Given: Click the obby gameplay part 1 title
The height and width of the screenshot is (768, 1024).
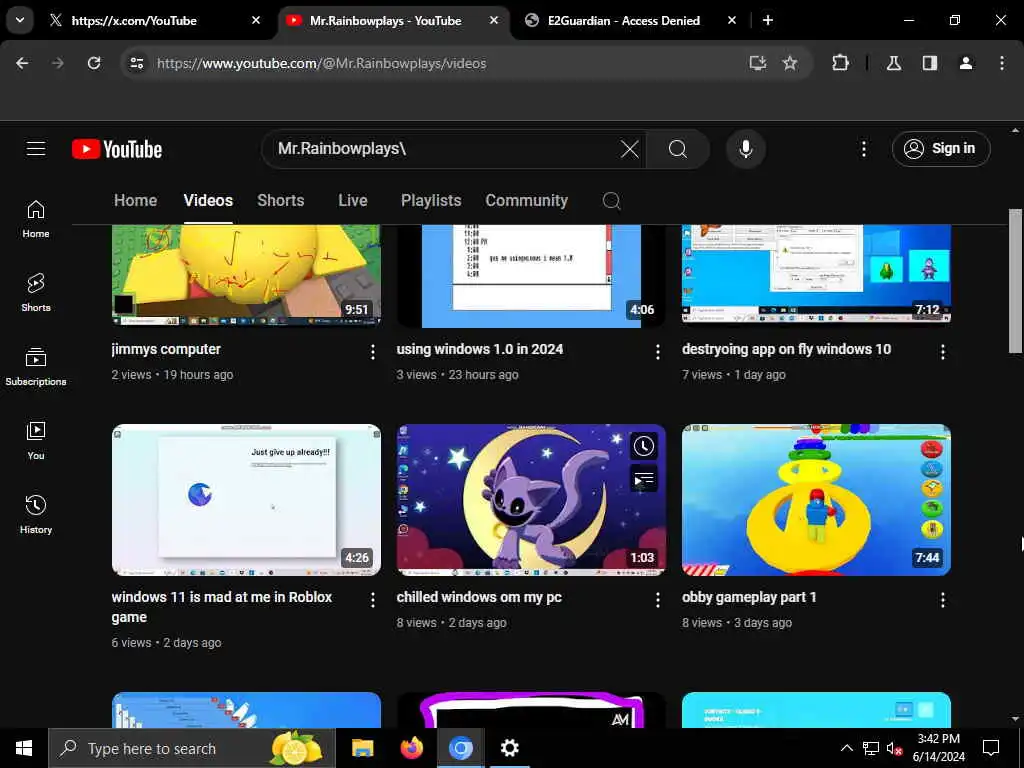Looking at the screenshot, I should click(749, 597).
